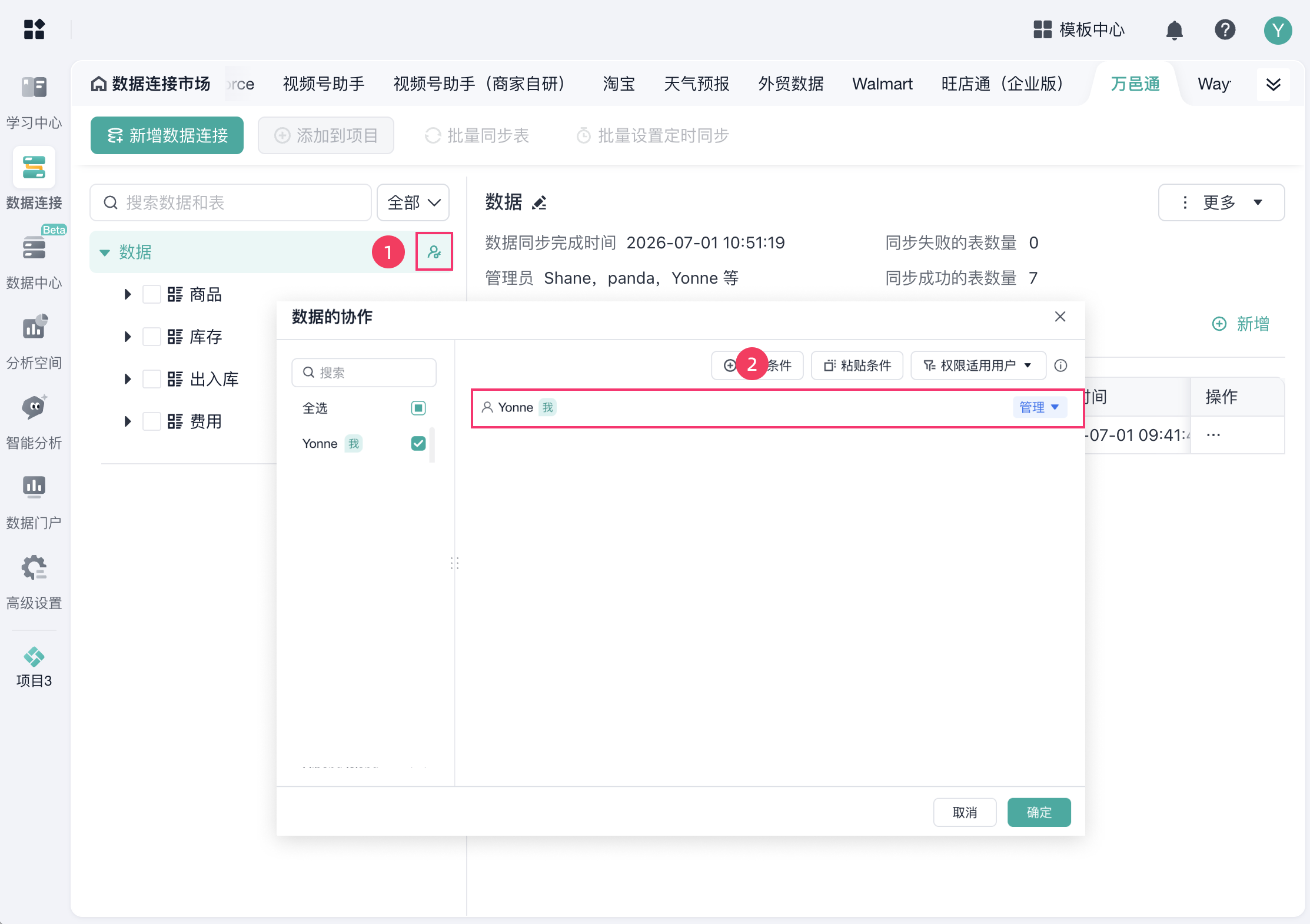
Task: Switch to 视频号助手（商家自研）tab
Action: pos(484,84)
